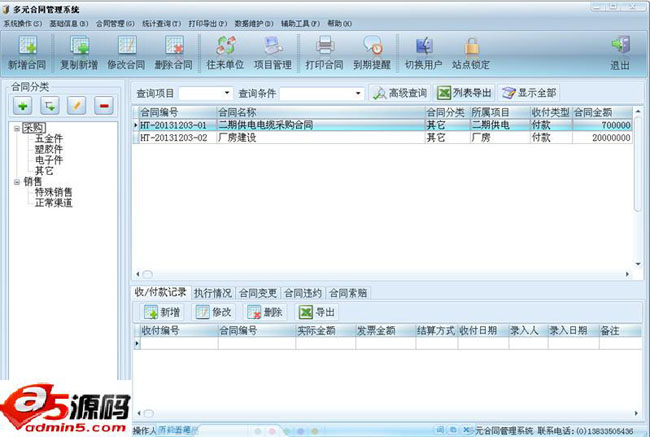Select contract row HT-20131203-02
Image resolution: width=650 pixels, height=437 pixels.
pyautogui.click(x=383, y=138)
